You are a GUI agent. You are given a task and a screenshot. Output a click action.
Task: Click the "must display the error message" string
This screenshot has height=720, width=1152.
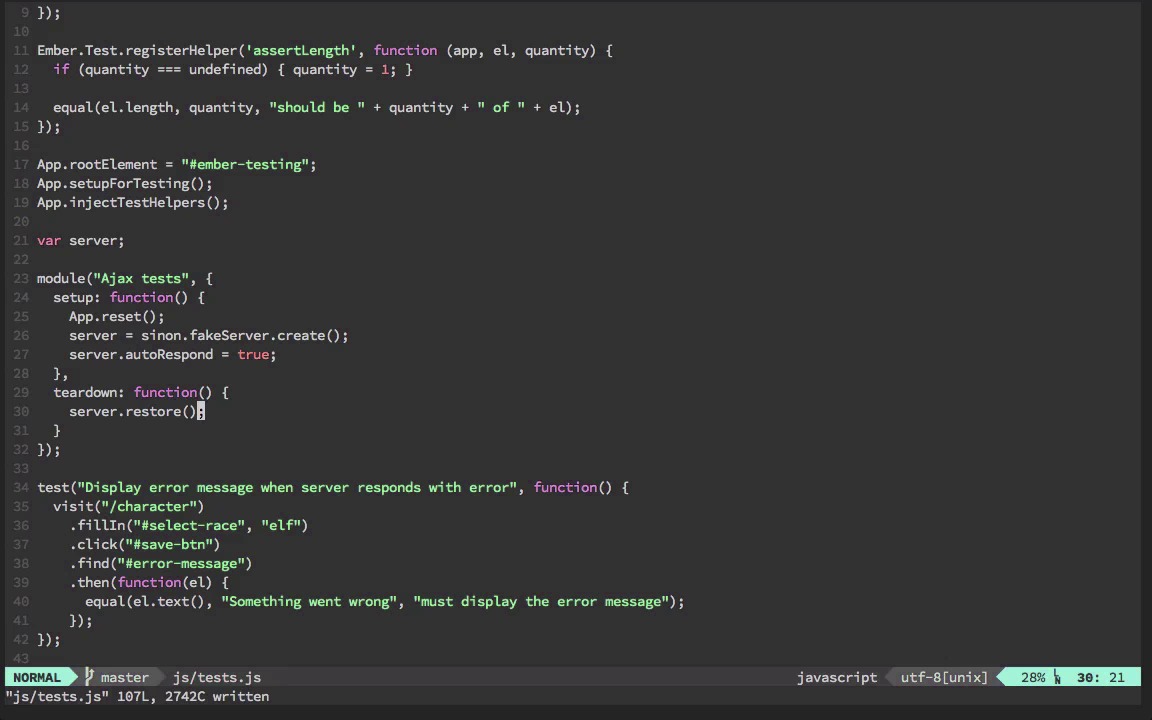(x=541, y=602)
